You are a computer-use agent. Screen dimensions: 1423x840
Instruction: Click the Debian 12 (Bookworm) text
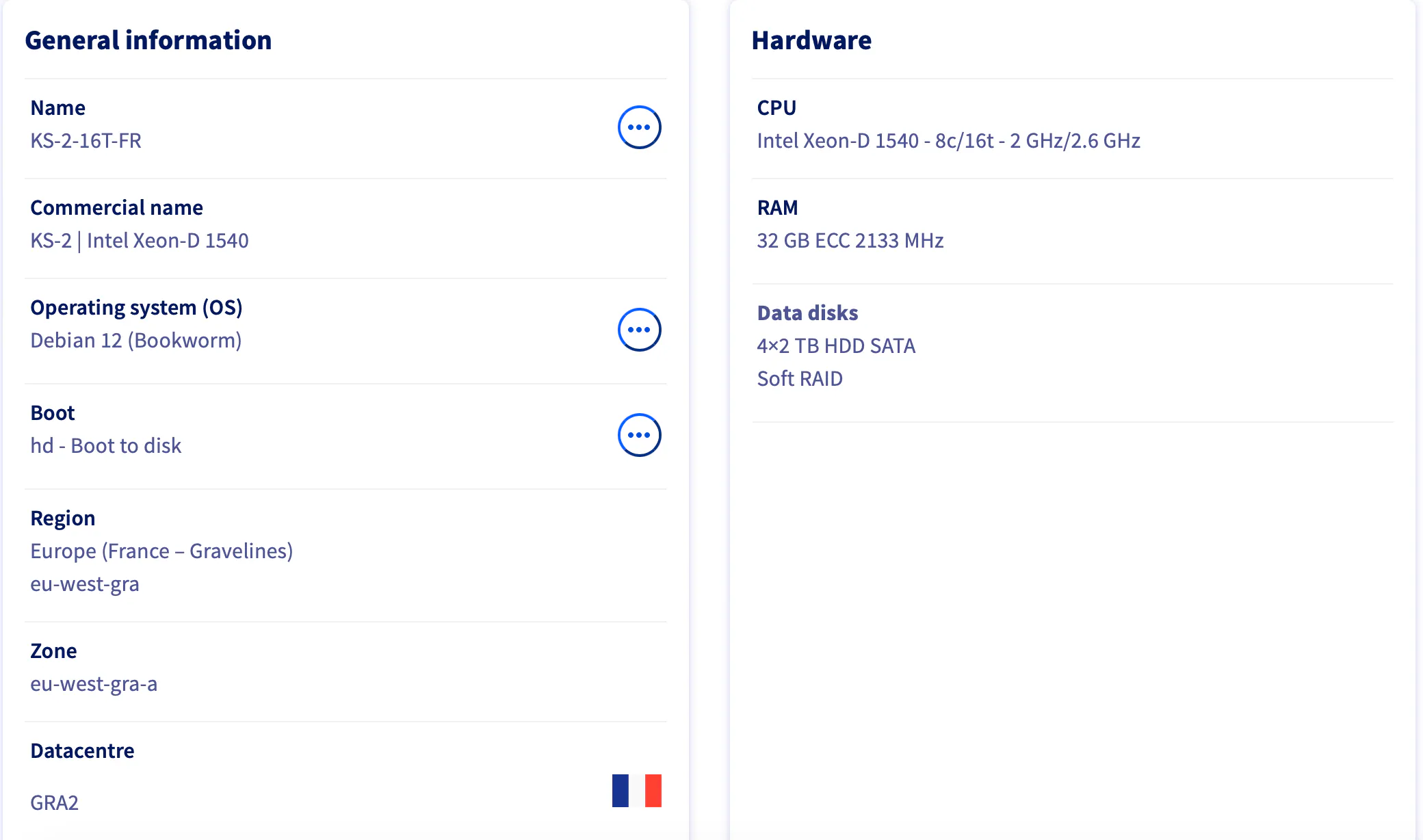135,341
